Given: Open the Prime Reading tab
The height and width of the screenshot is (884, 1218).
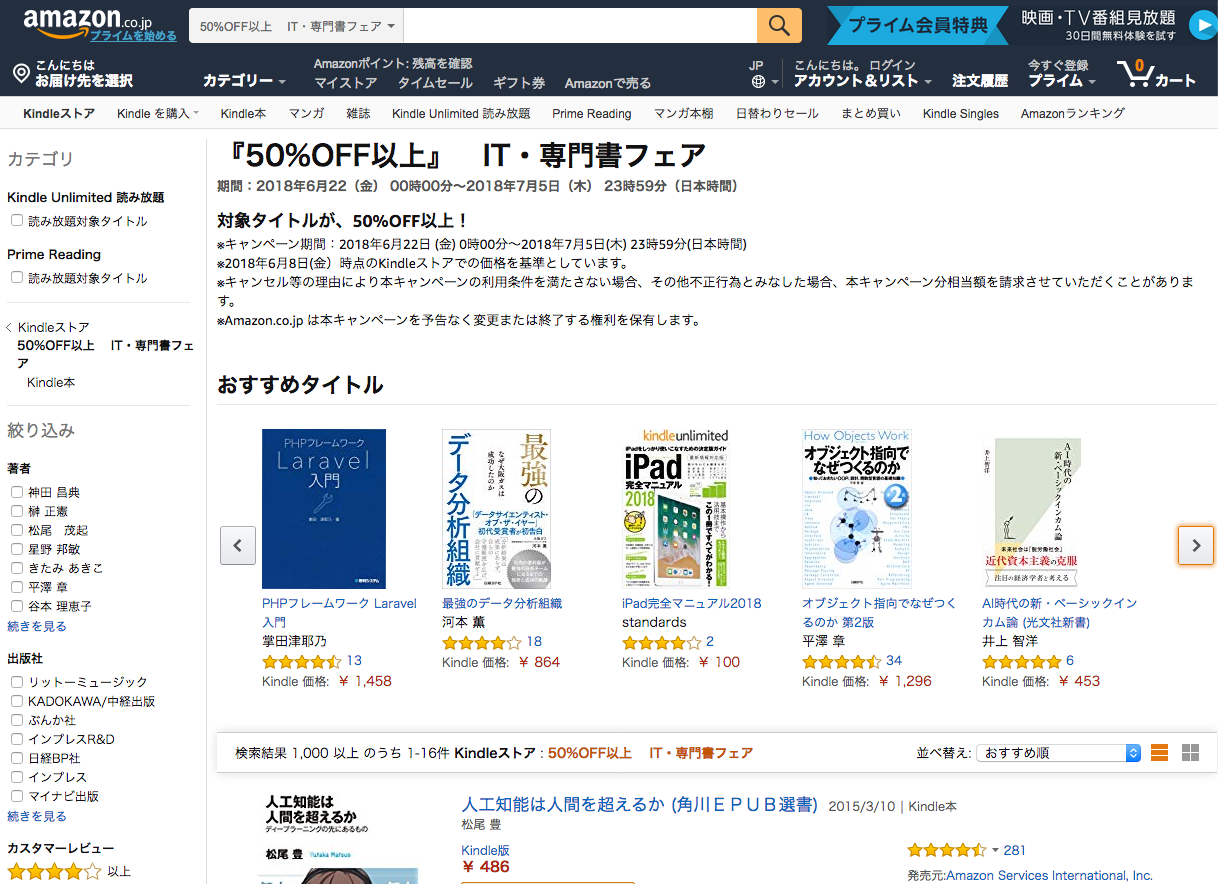Looking at the screenshot, I should tap(592, 113).
